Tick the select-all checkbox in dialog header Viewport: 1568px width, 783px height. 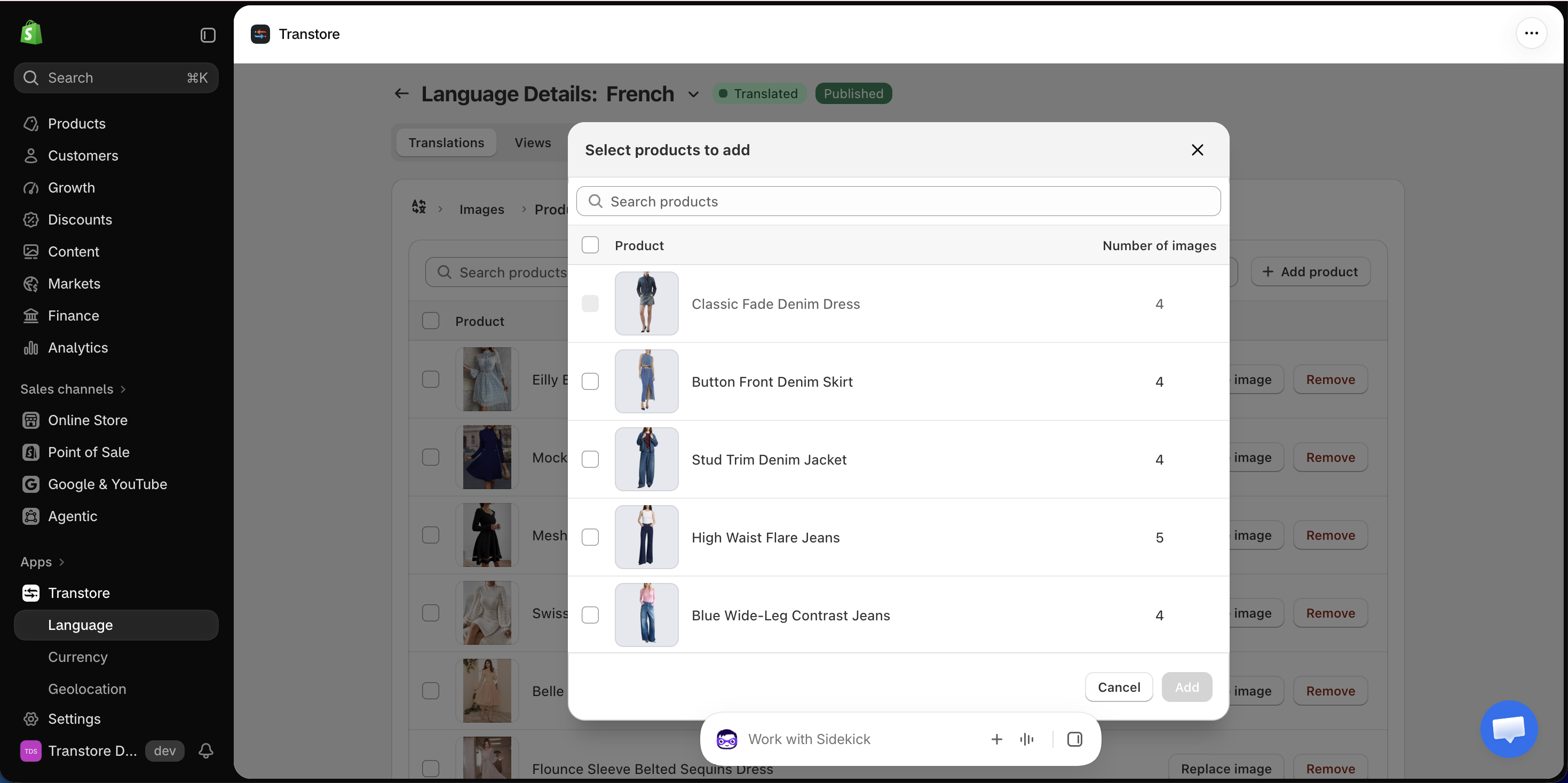click(590, 245)
